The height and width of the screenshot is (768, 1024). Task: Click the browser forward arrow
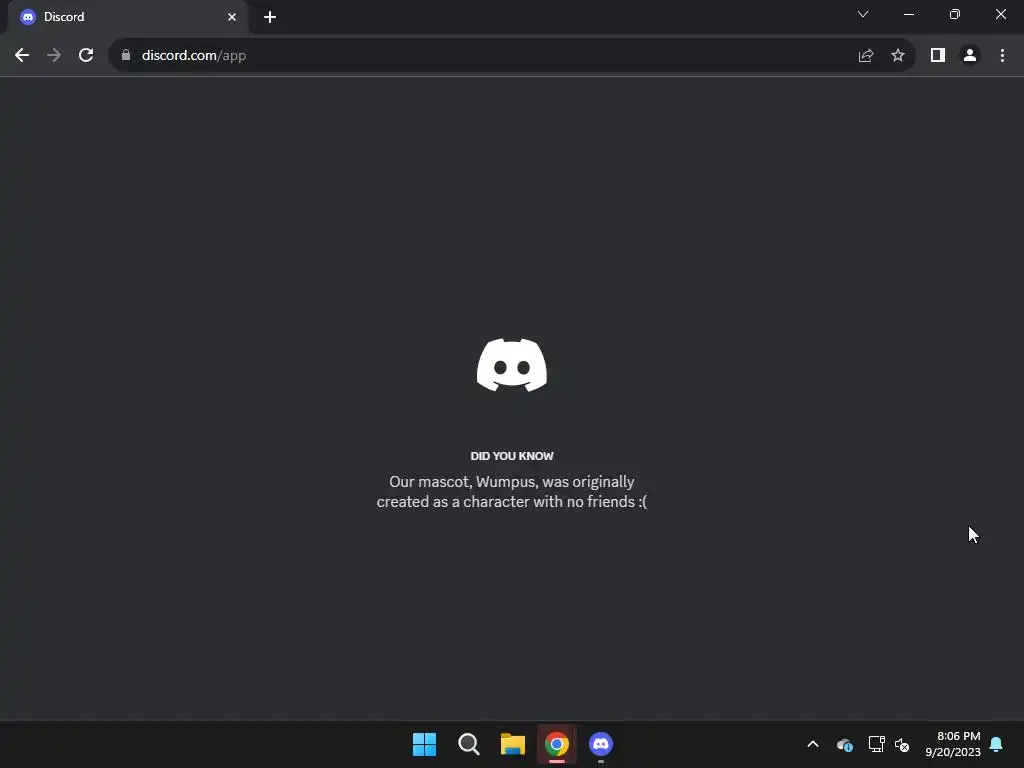point(54,56)
